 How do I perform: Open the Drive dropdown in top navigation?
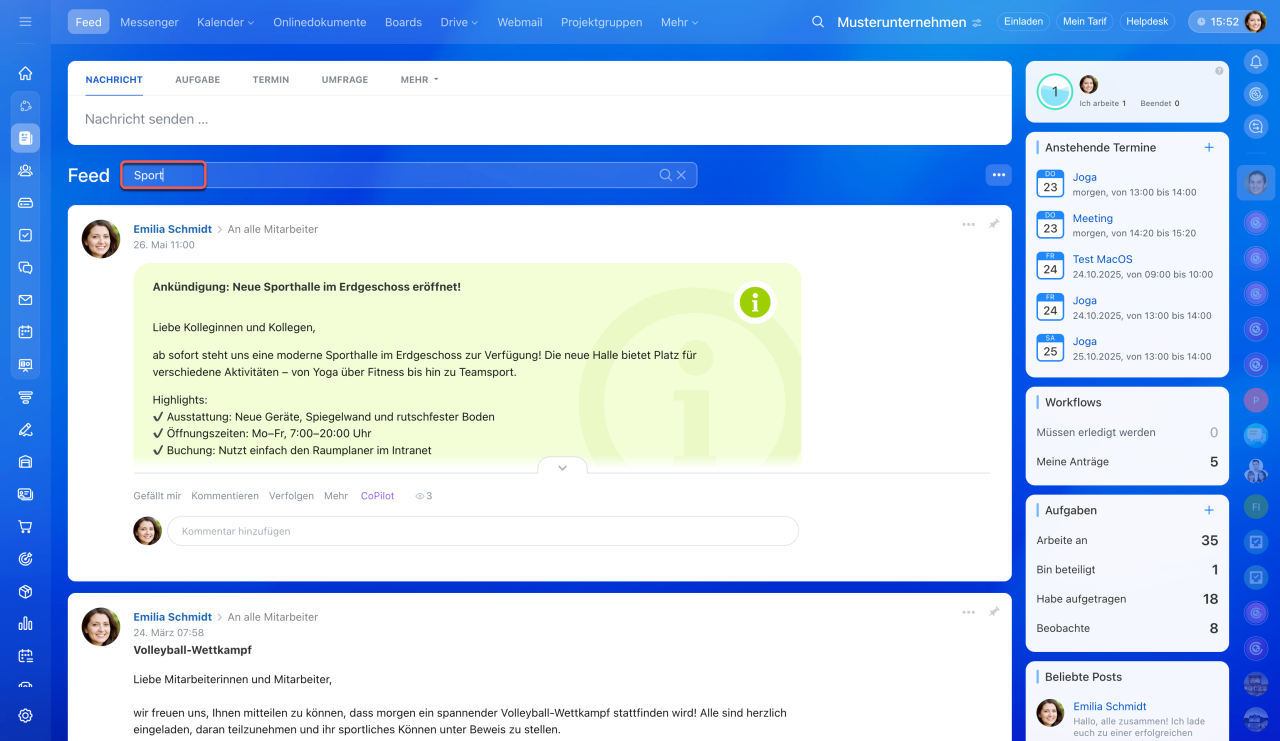point(459,22)
